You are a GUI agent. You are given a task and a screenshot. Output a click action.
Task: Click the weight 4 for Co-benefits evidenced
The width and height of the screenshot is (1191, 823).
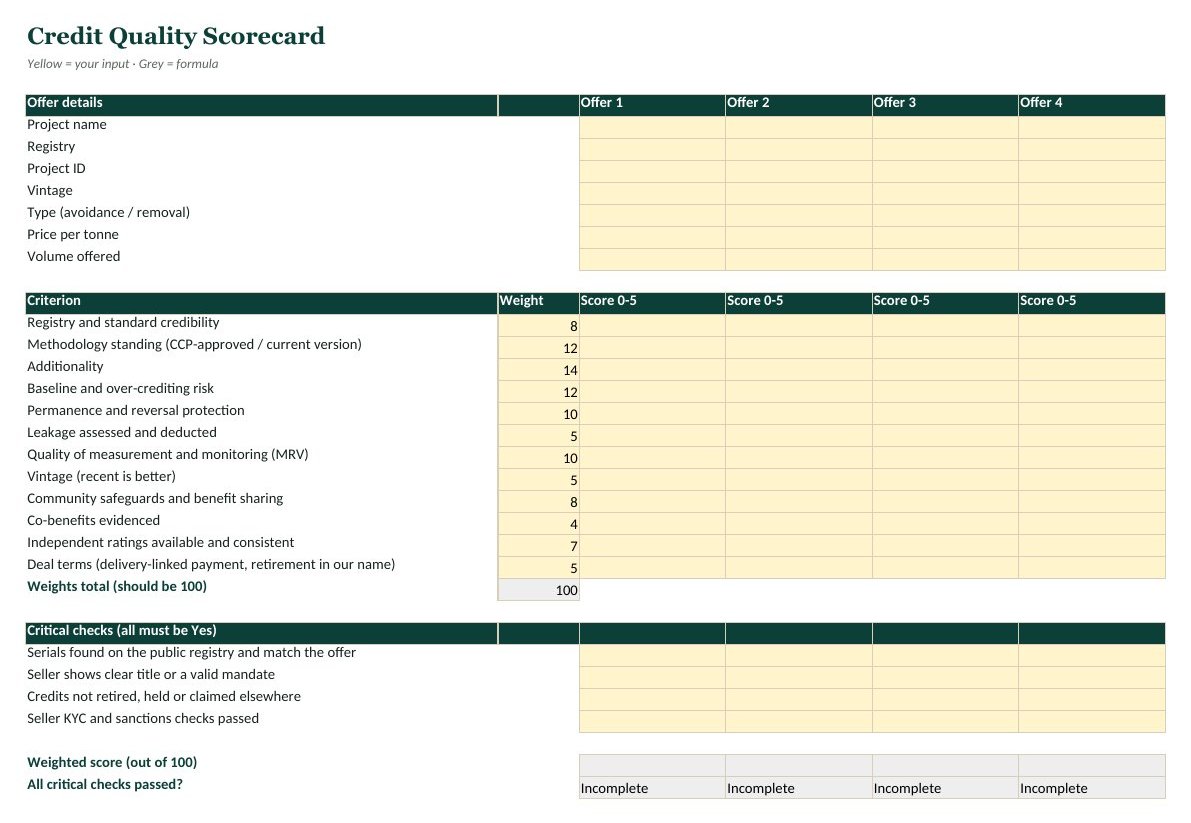pyautogui.click(x=539, y=524)
